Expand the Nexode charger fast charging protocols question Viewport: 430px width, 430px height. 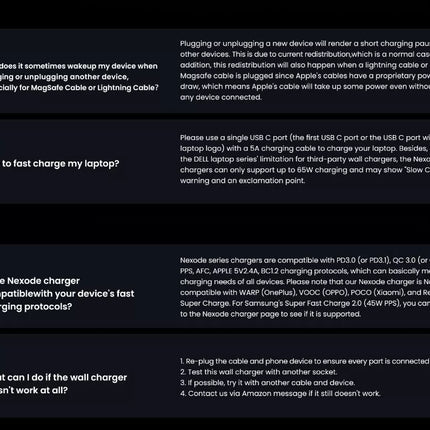click(x=67, y=294)
